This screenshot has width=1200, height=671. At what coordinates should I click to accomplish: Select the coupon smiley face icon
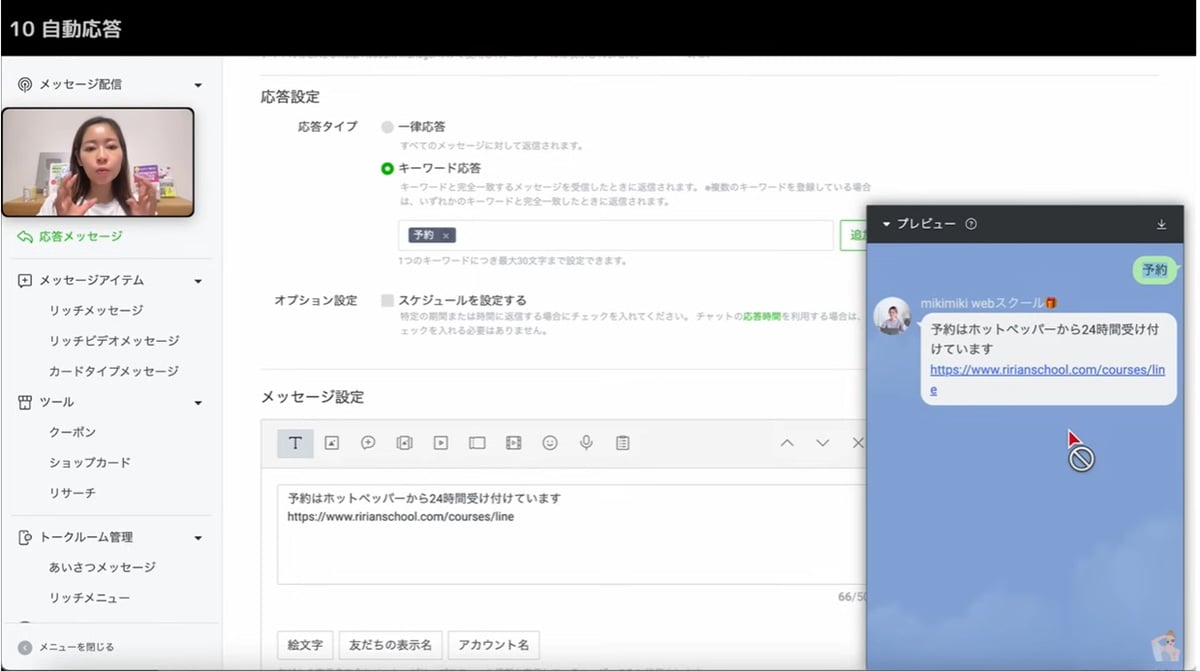click(x=550, y=443)
